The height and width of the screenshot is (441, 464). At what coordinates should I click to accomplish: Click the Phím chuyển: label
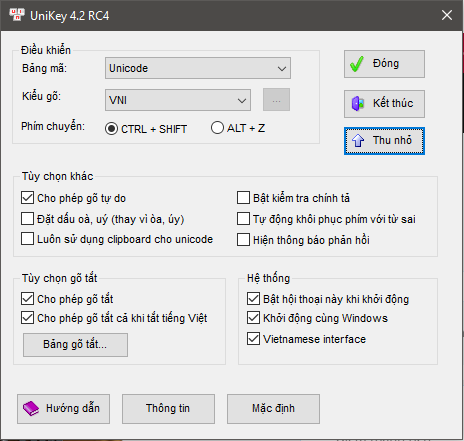[53, 126]
